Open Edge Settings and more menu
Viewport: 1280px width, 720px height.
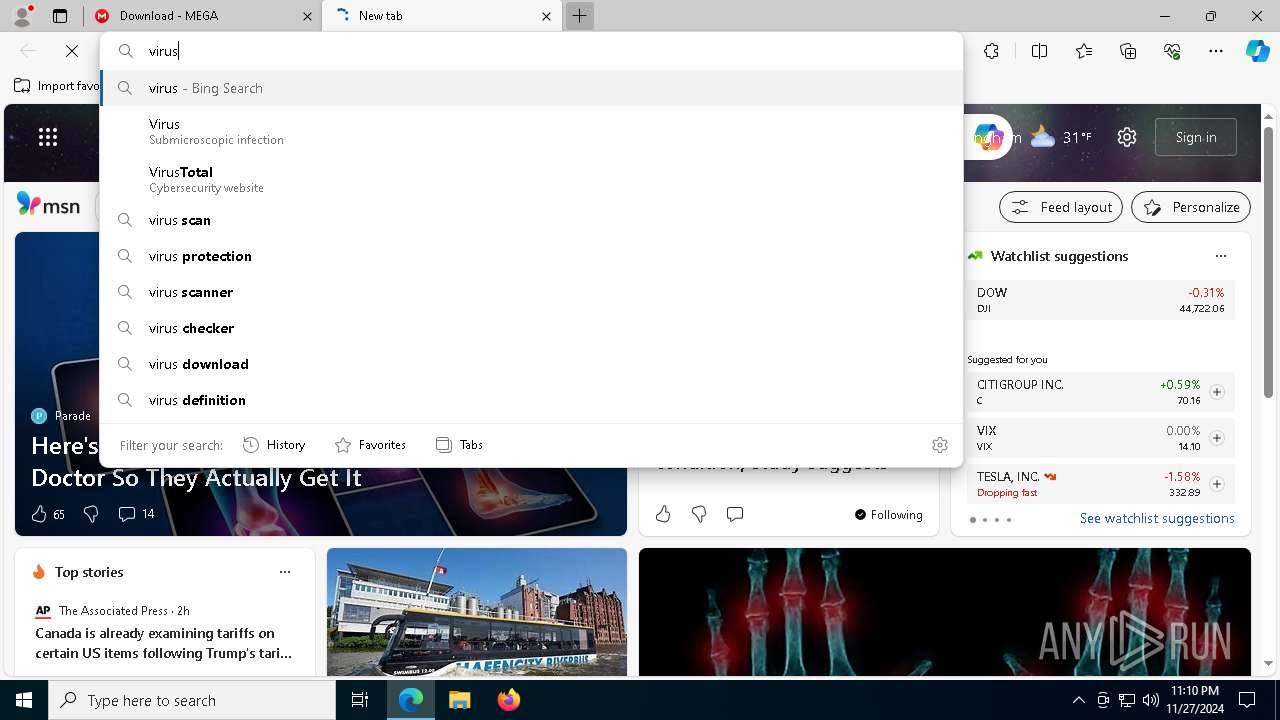click(x=1216, y=51)
